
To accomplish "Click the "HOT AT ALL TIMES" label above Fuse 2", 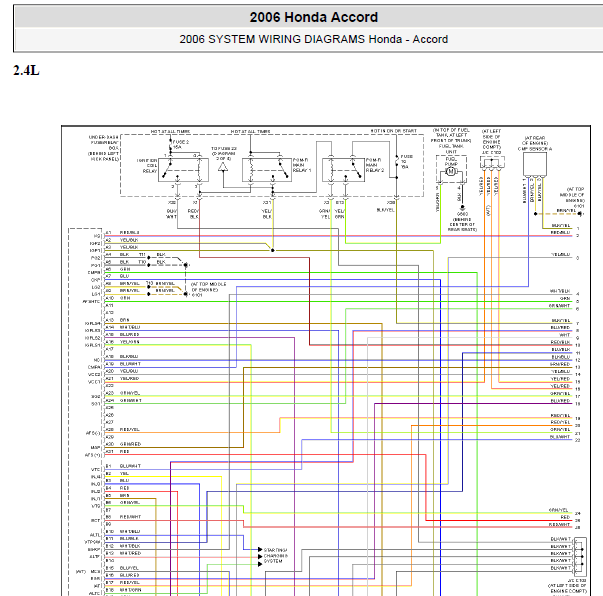I will point(170,132).
